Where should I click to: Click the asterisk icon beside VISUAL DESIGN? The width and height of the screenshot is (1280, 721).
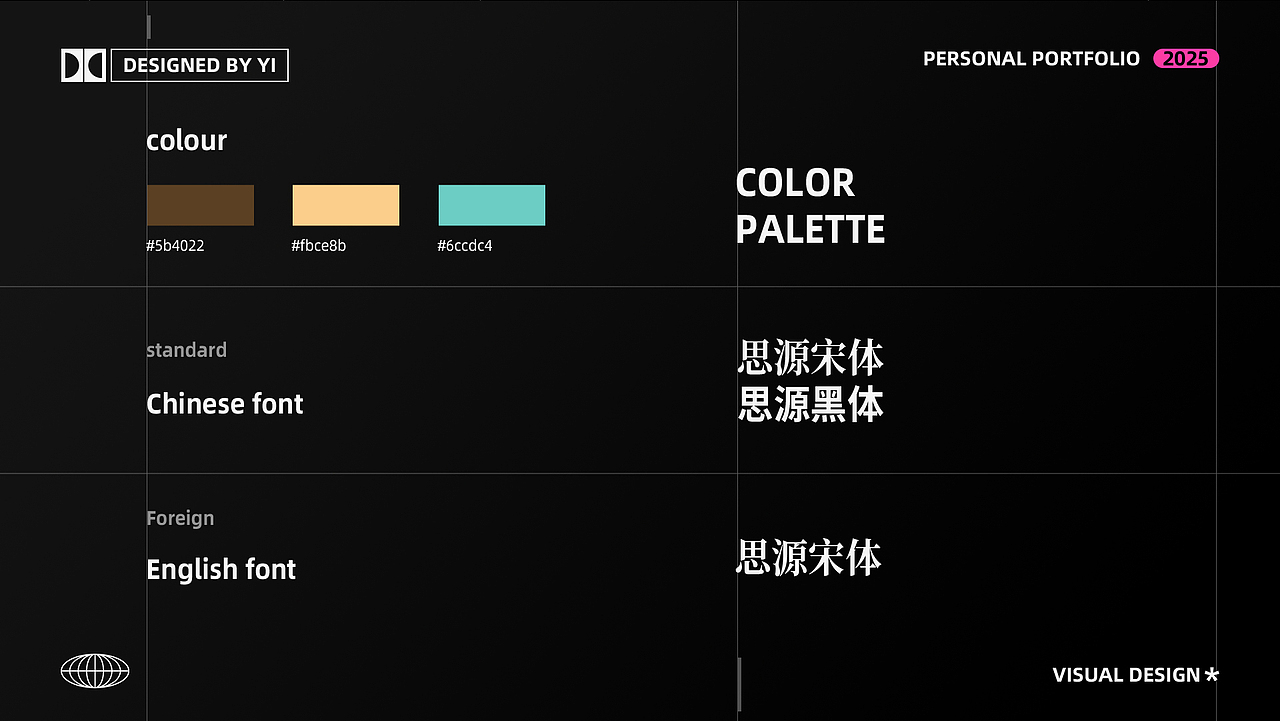coord(1212,675)
